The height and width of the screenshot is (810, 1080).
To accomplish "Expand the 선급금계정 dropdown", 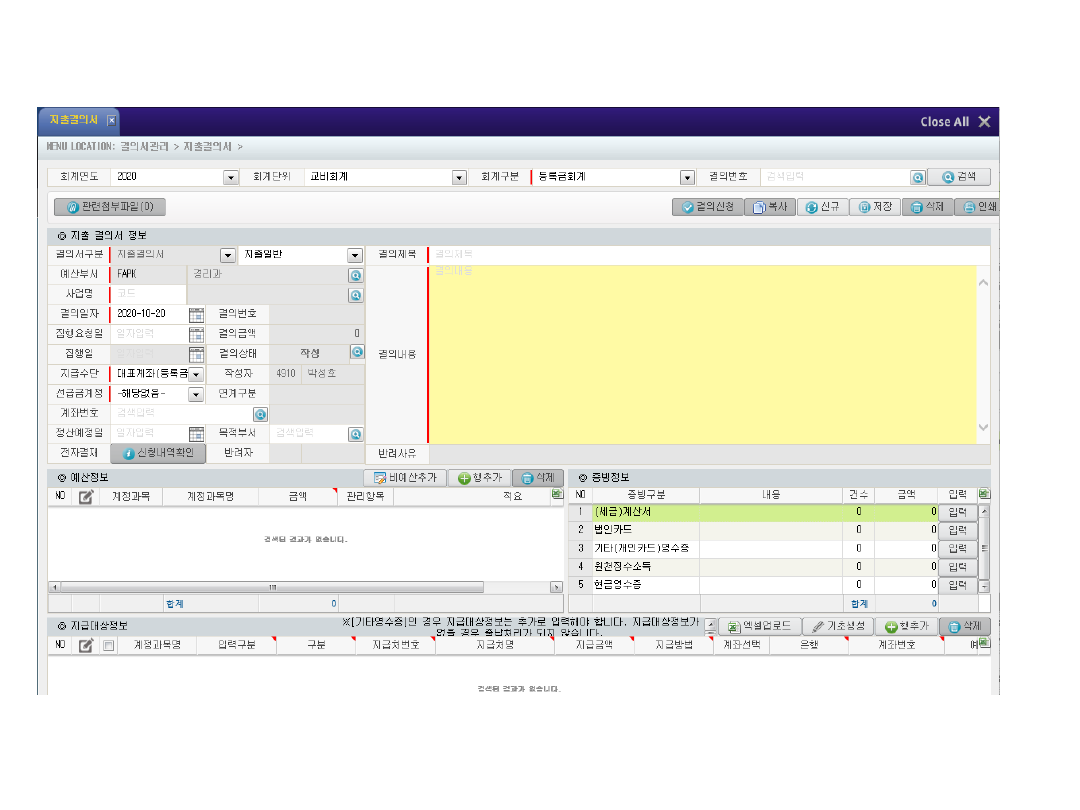I will 196,394.
